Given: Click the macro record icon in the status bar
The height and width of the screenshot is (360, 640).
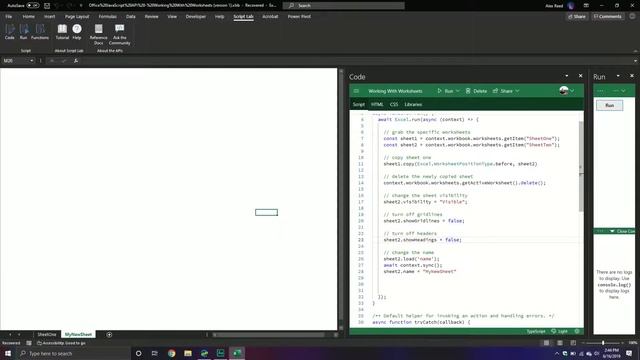Looking at the screenshot, I should tap(29, 343).
